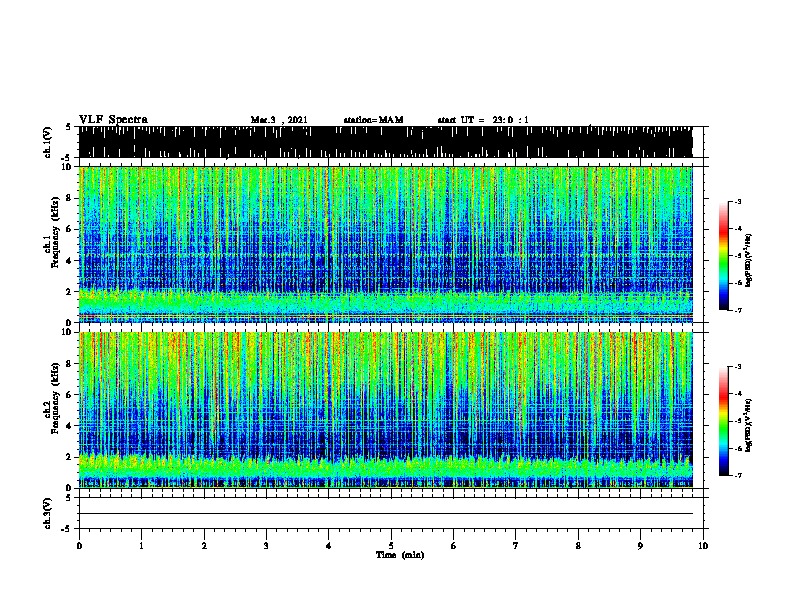Click time axis tick label "1"

(141, 546)
